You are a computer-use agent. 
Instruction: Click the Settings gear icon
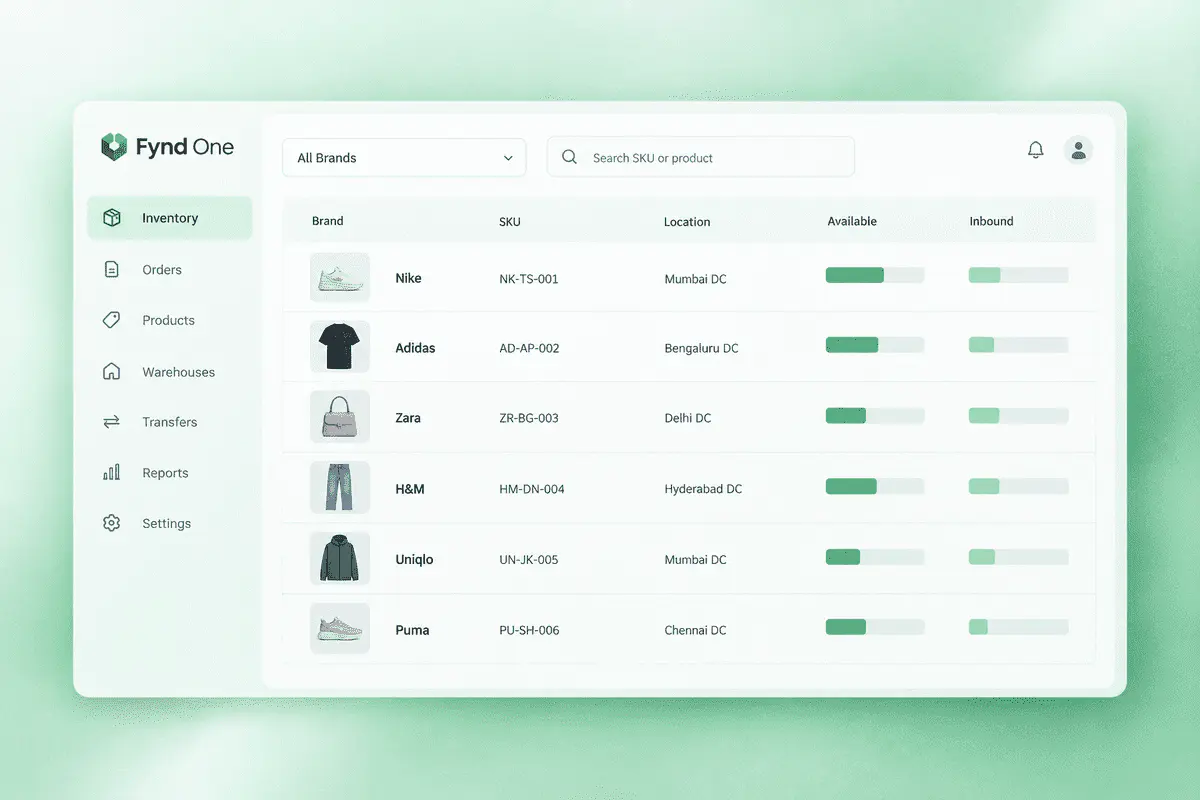pos(112,523)
